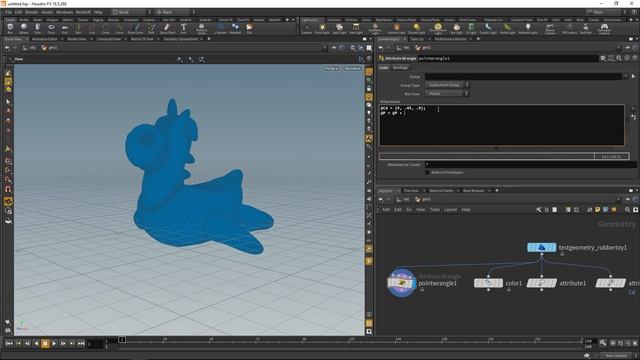Open Tools menu in network editor
640x360 pixels.
435,209
